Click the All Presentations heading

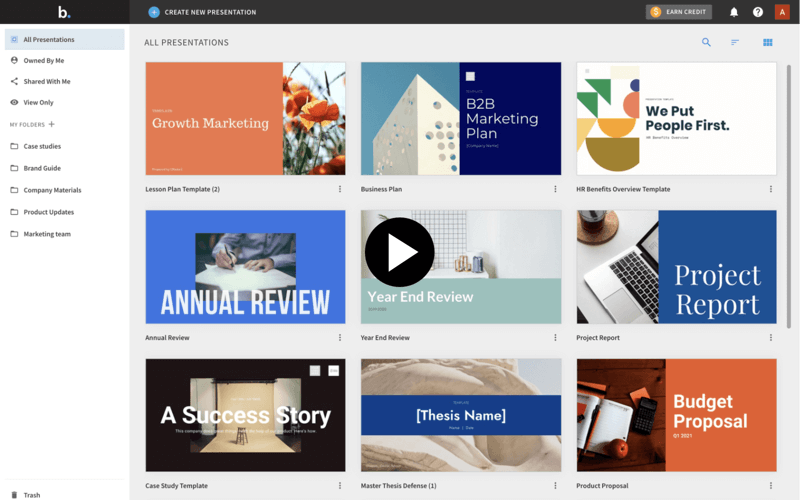tap(186, 42)
